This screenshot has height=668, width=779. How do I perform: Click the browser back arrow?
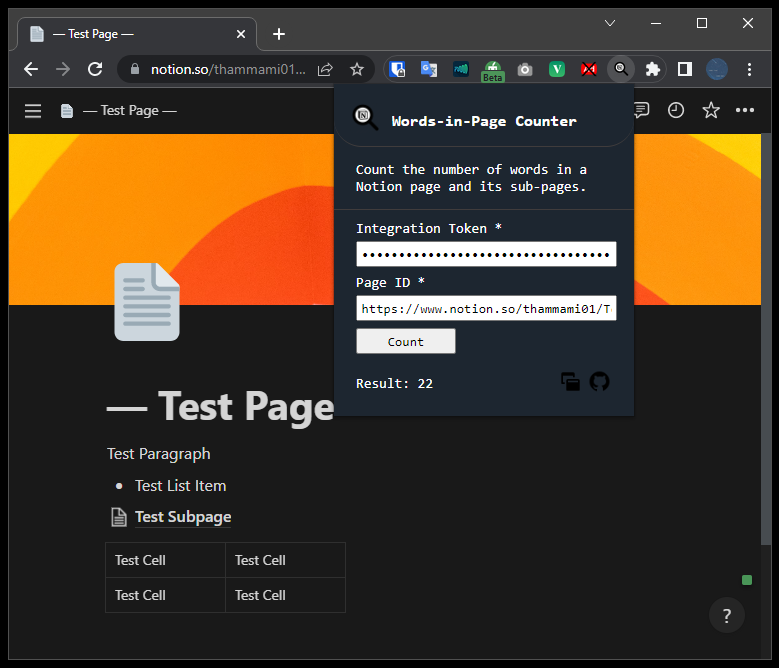[x=31, y=69]
